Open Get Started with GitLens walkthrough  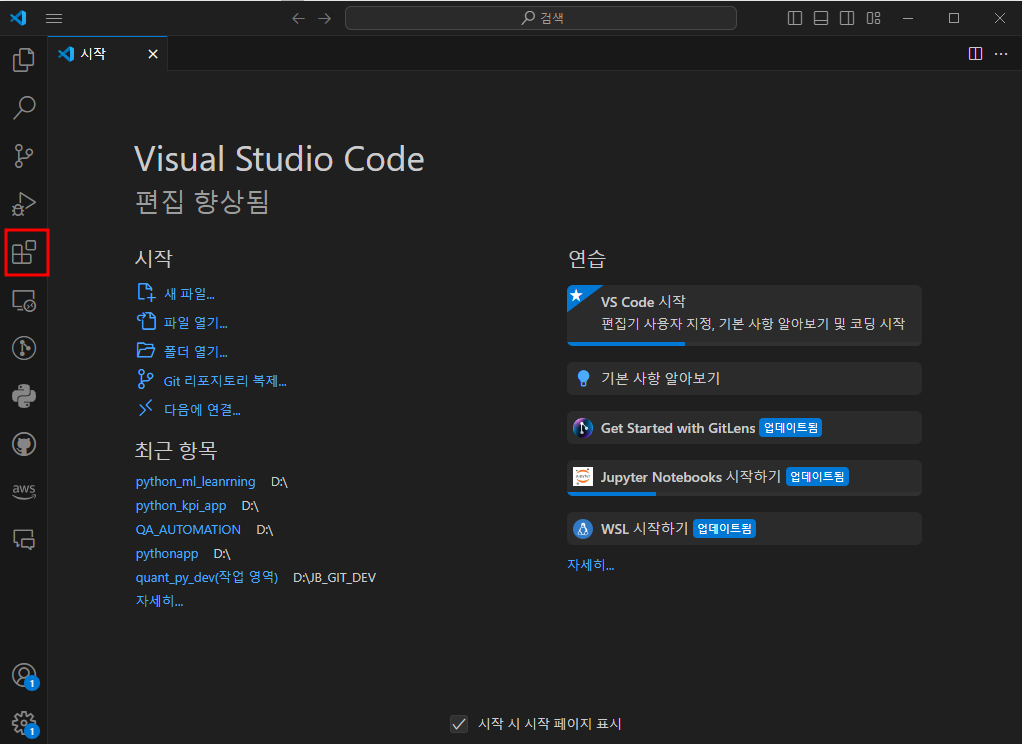click(744, 428)
